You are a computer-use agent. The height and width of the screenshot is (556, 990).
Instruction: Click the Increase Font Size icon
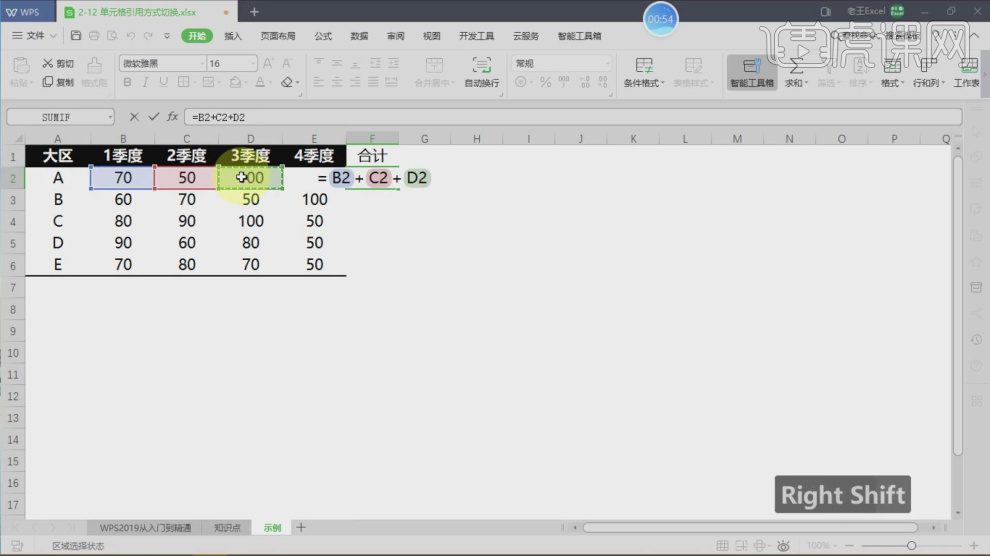tap(268, 63)
